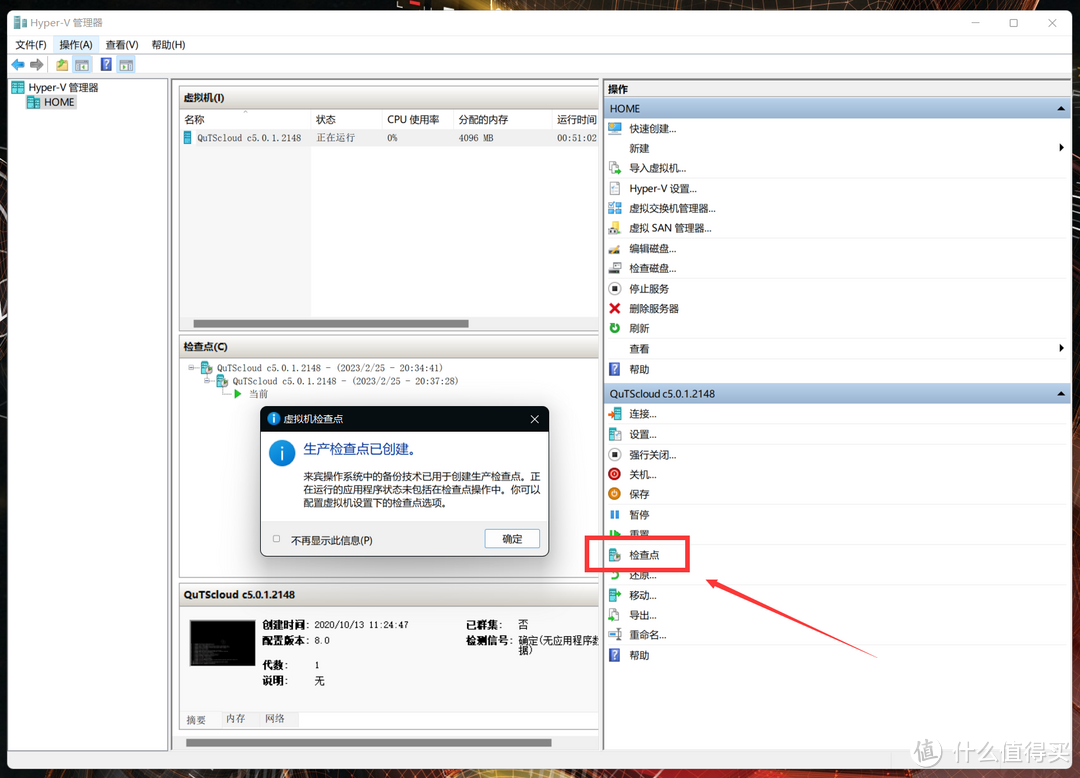Click 导入虚拟机... import action
Image resolution: width=1080 pixels, height=778 pixels.
(x=657, y=168)
